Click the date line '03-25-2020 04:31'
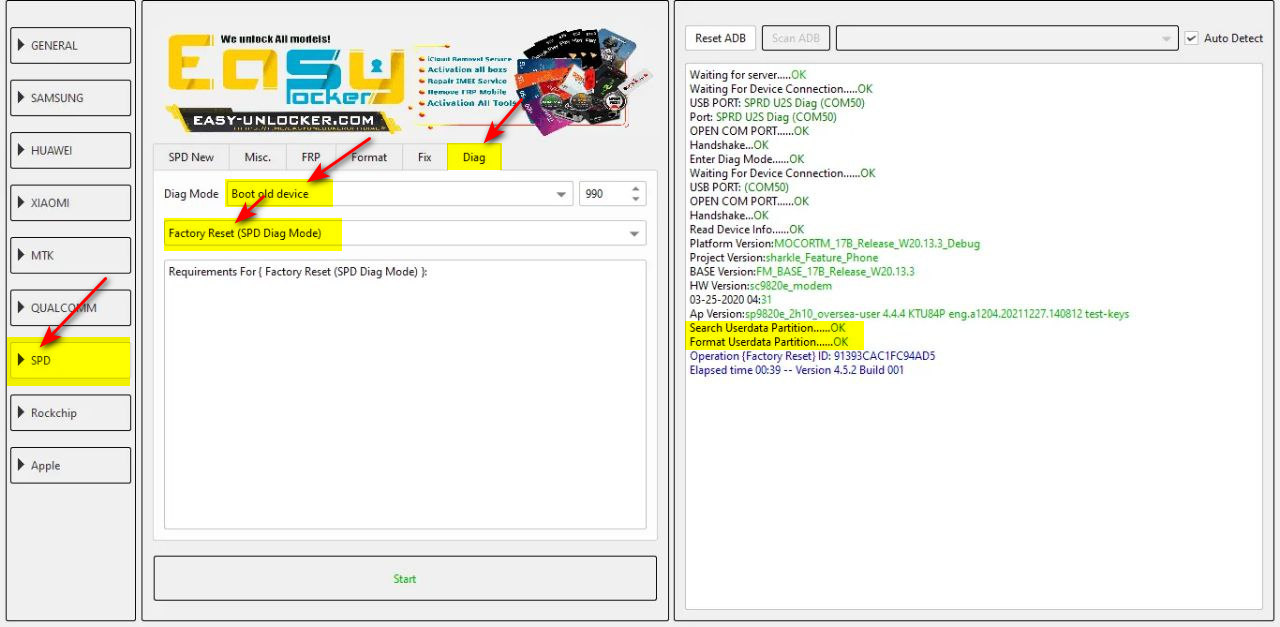 coord(731,299)
